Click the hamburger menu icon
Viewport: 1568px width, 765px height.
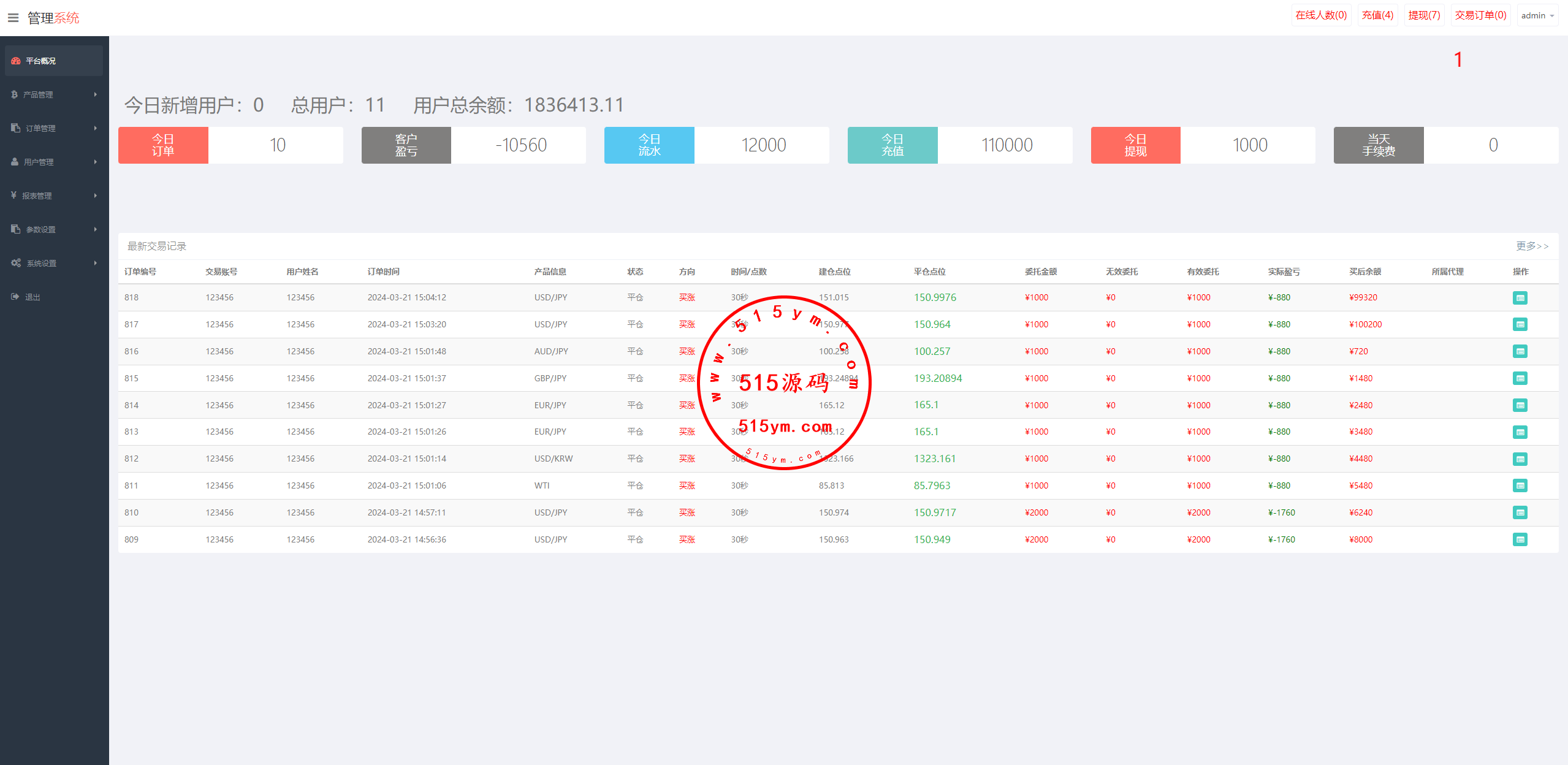[13, 18]
